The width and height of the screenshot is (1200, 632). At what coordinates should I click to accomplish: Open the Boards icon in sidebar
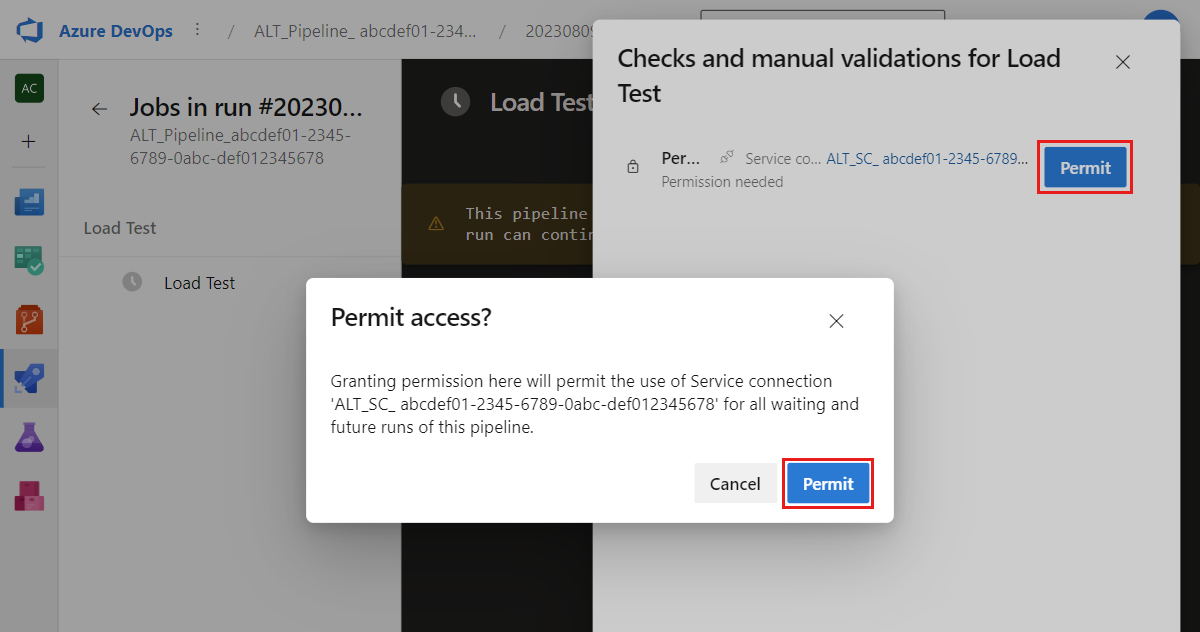(x=29, y=261)
